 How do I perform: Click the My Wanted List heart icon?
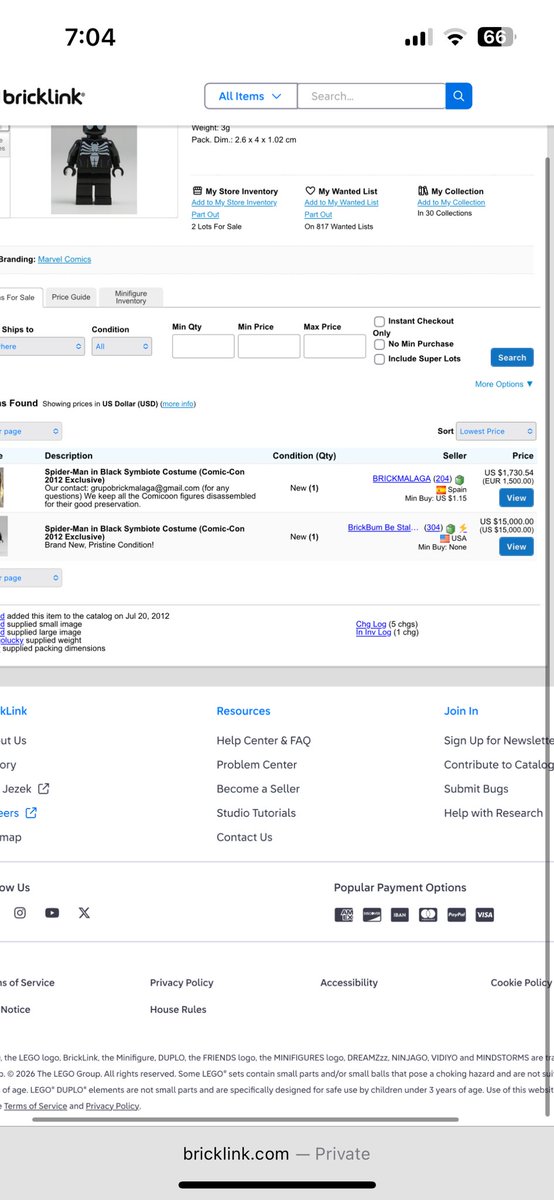(310, 191)
